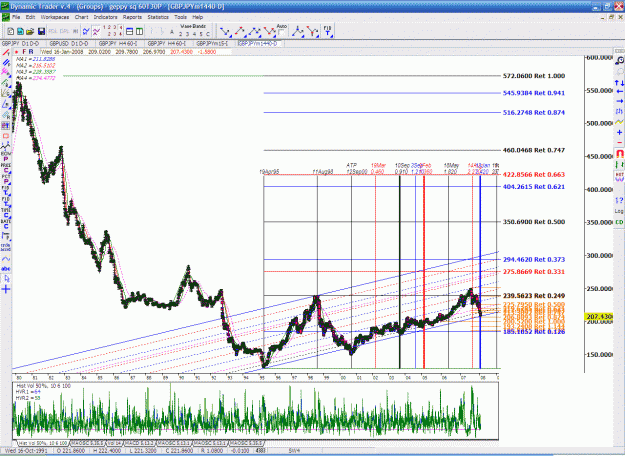Click the yellow 207.430 current price marker
The width and height of the screenshot is (625, 456).
point(599,316)
